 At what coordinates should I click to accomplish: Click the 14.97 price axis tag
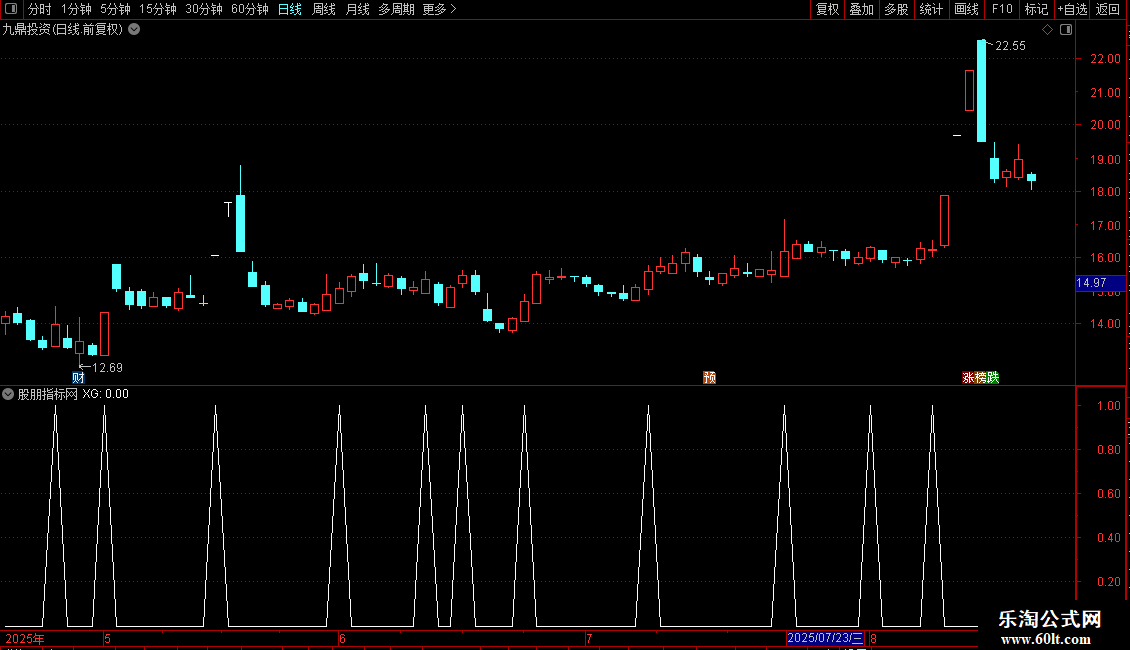coord(1100,283)
